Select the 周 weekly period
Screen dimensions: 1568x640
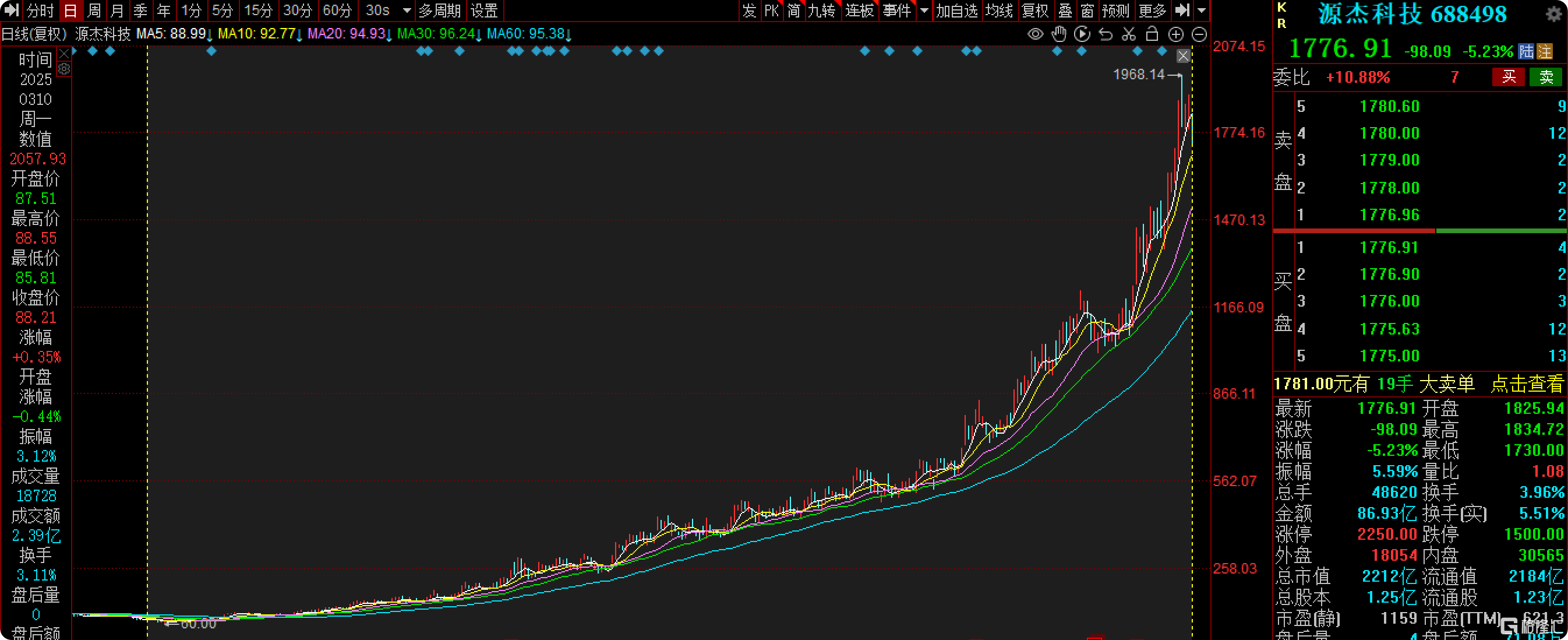click(x=94, y=10)
